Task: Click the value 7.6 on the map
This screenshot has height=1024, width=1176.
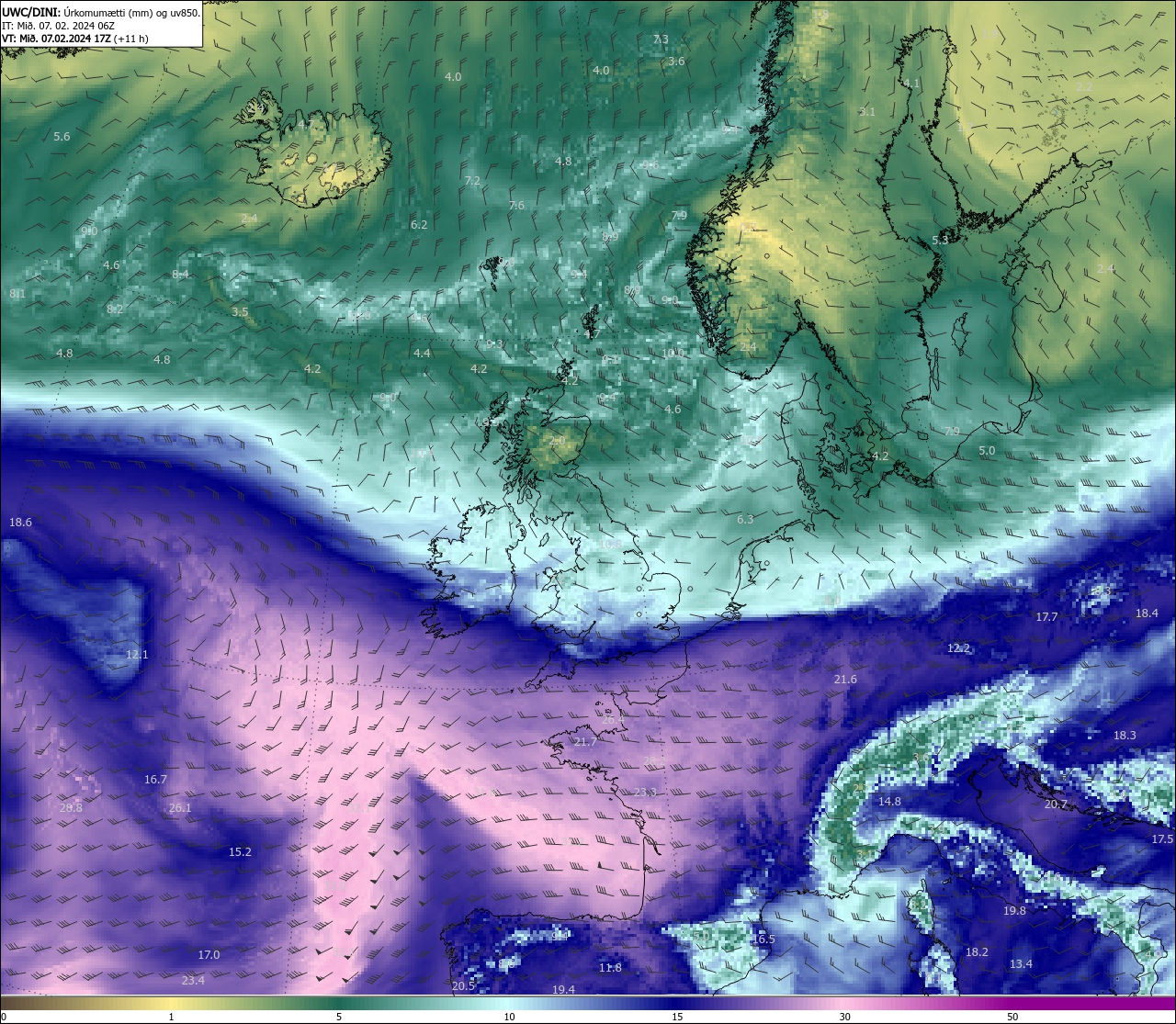Action: tap(516, 206)
